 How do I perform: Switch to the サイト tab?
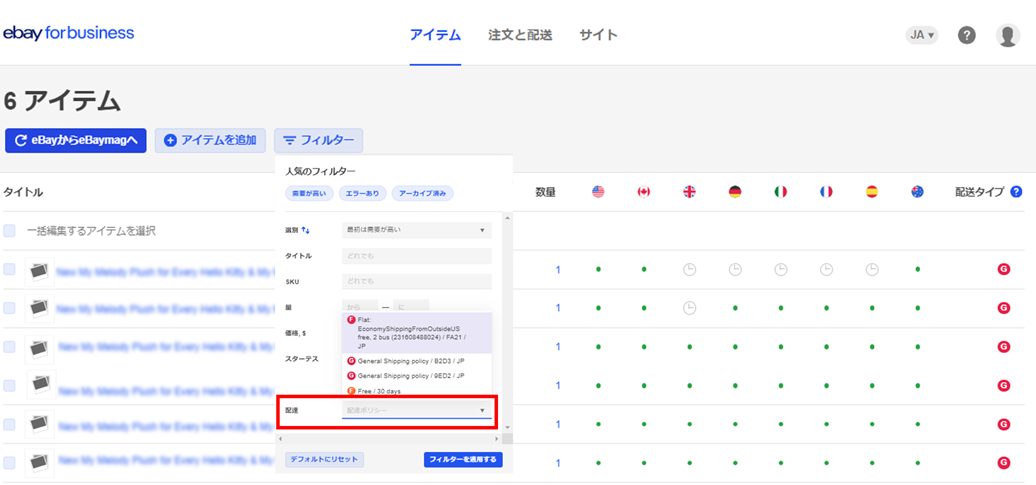click(599, 35)
